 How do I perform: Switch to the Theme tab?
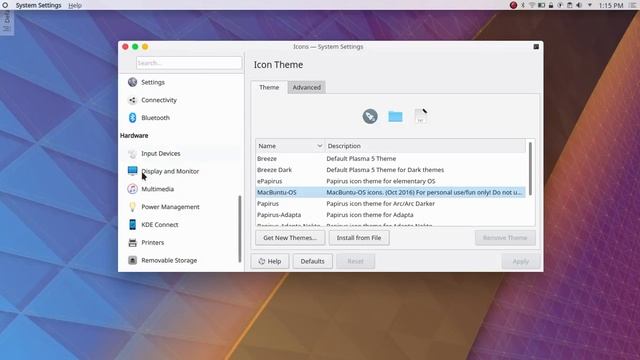coord(269,87)
